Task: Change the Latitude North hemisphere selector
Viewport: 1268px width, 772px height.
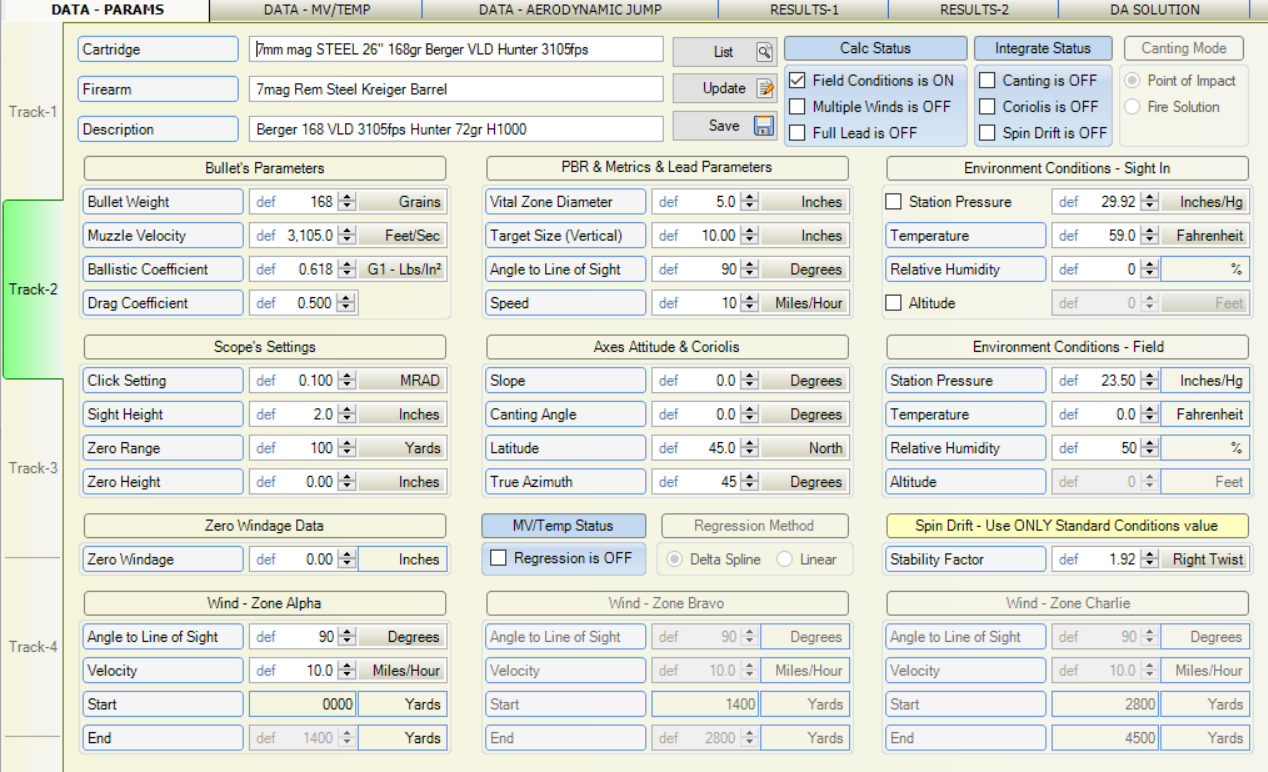Action: tap(805, 448)
